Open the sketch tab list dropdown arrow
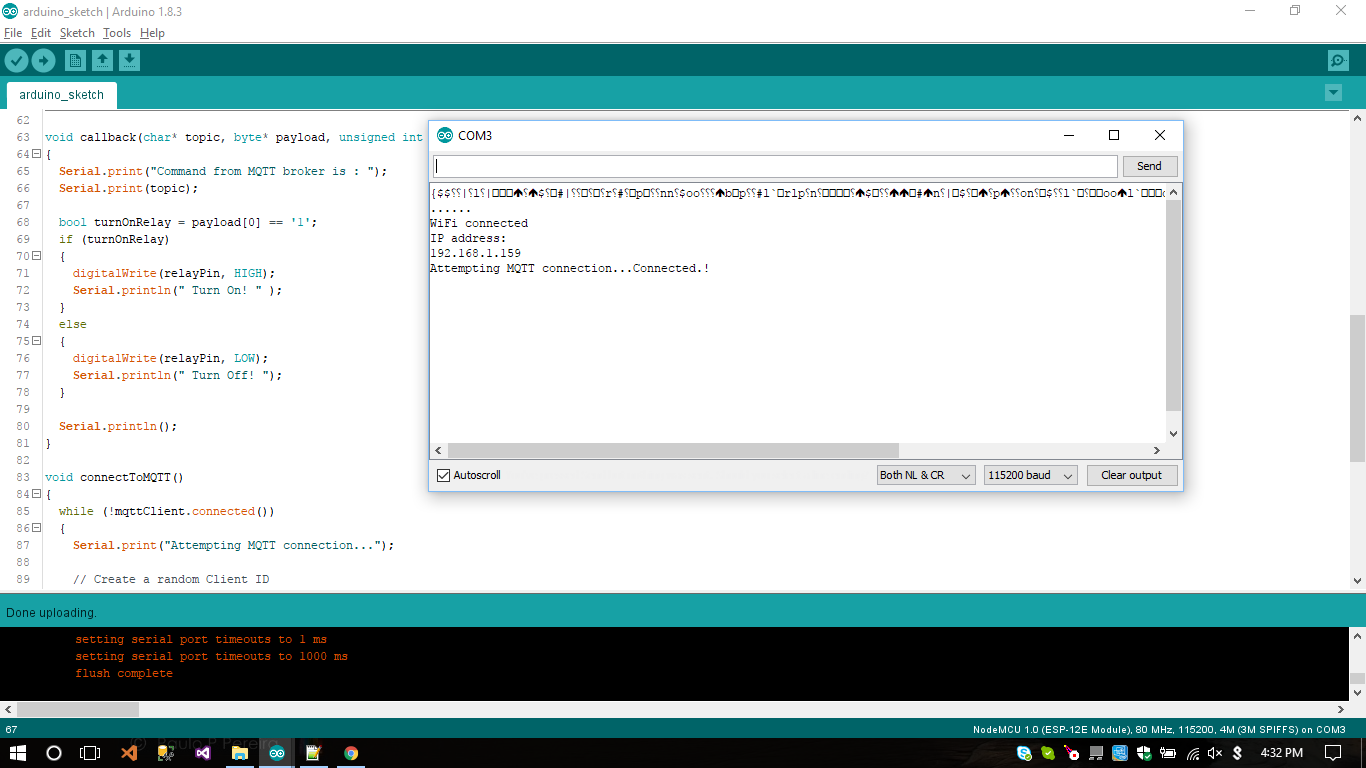Image resolution: width=1366 pixels, height=768 pixels. [1333, 92]
